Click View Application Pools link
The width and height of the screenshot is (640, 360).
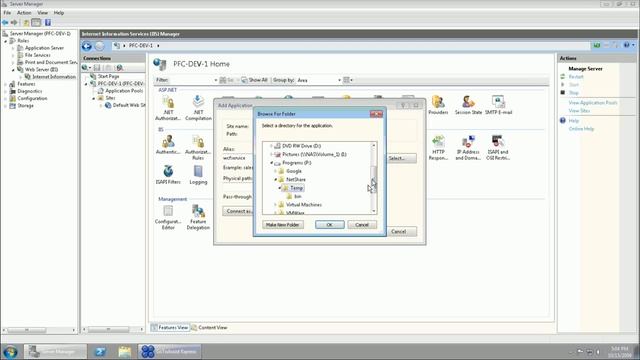(x=593, y=103)
